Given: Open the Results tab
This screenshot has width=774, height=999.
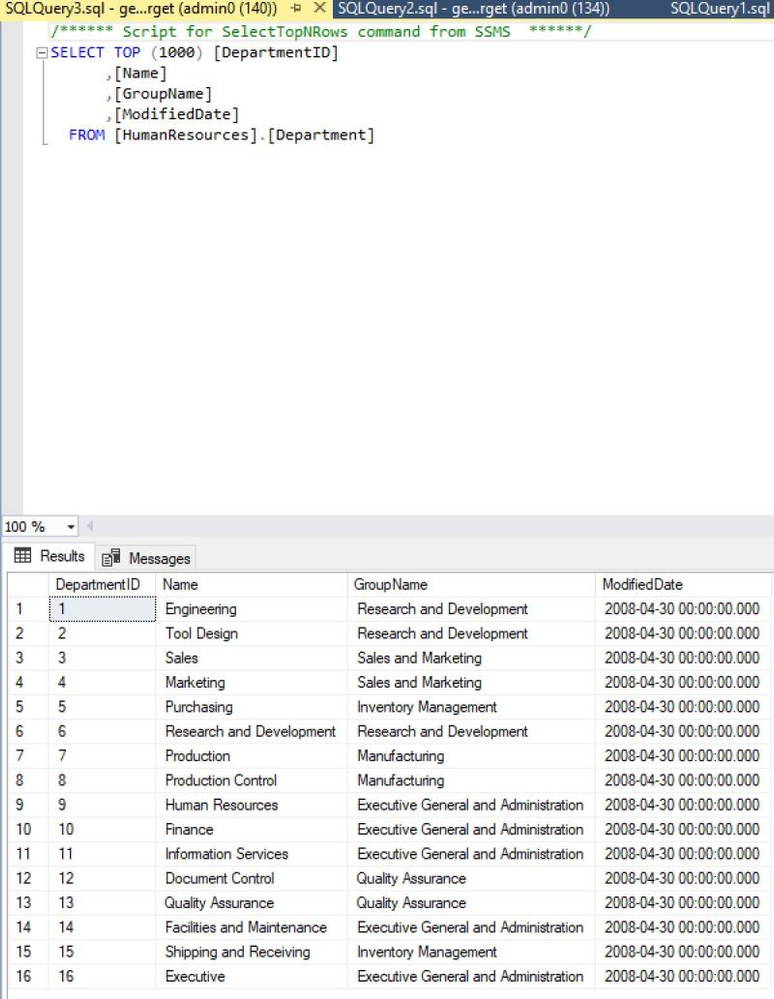Looking at the screenshot, I should [x=50, y=556].
